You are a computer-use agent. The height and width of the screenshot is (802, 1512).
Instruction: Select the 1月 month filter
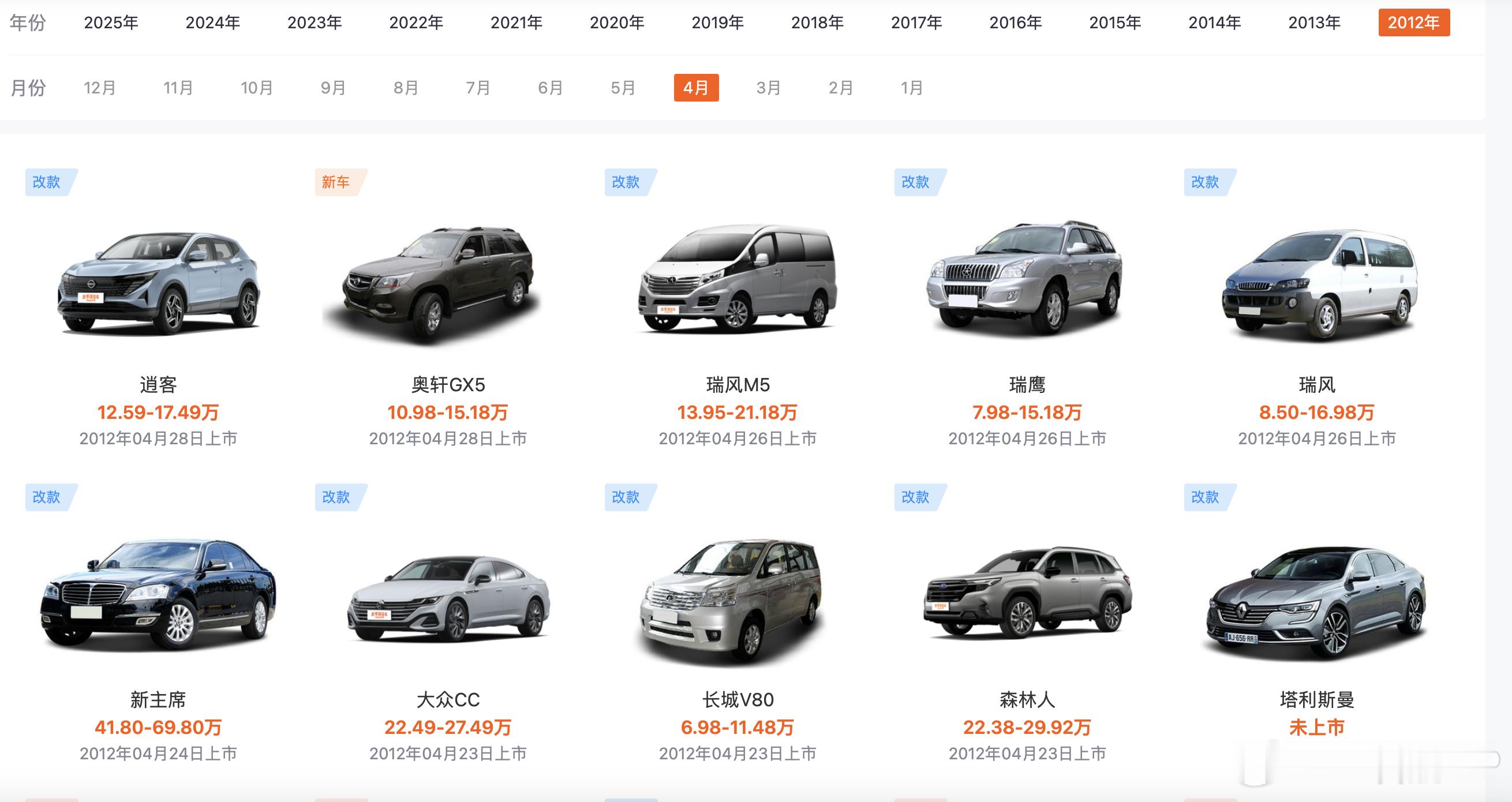pyautogui.click(x=912, y=88)
